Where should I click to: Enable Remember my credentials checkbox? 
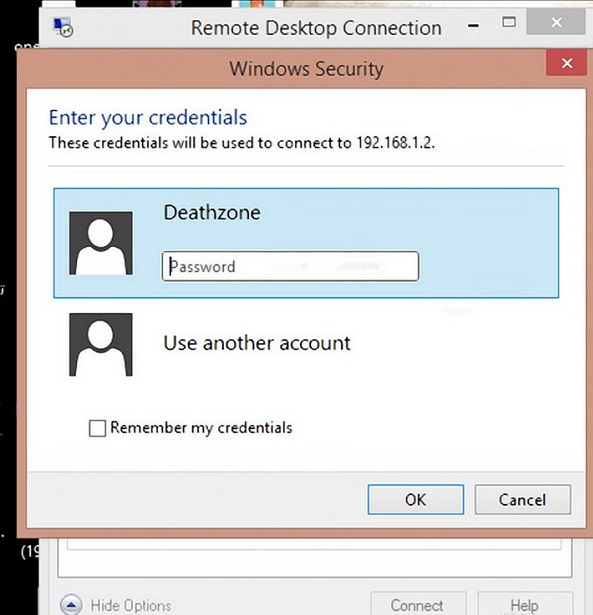click(97, 428)
